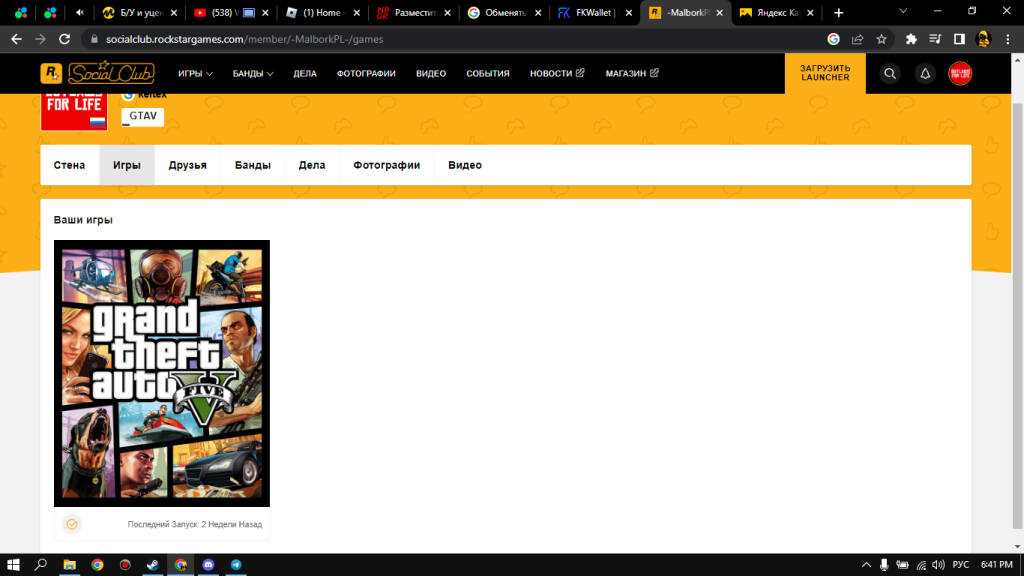1024x576 pixels.
Task: Open ВИДЕО in the top navigation
Action: [430, 73]
